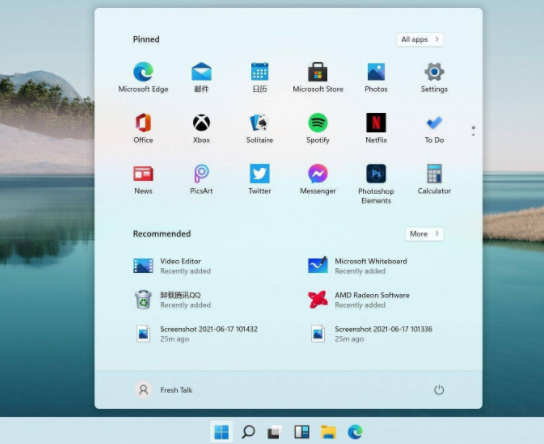544x444 pixels.
Task: Launch the Xbox app
Action: point(201,128)
